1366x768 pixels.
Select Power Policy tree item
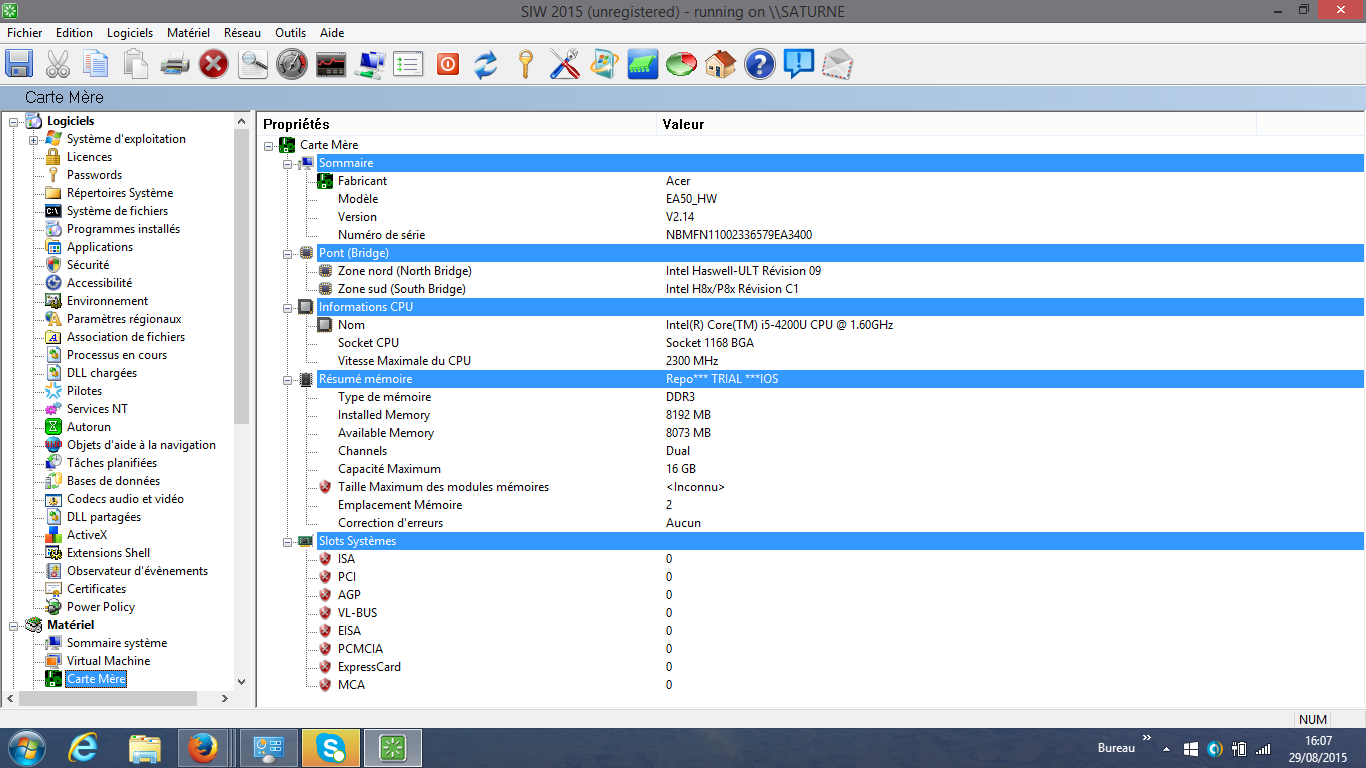point(101,607)
